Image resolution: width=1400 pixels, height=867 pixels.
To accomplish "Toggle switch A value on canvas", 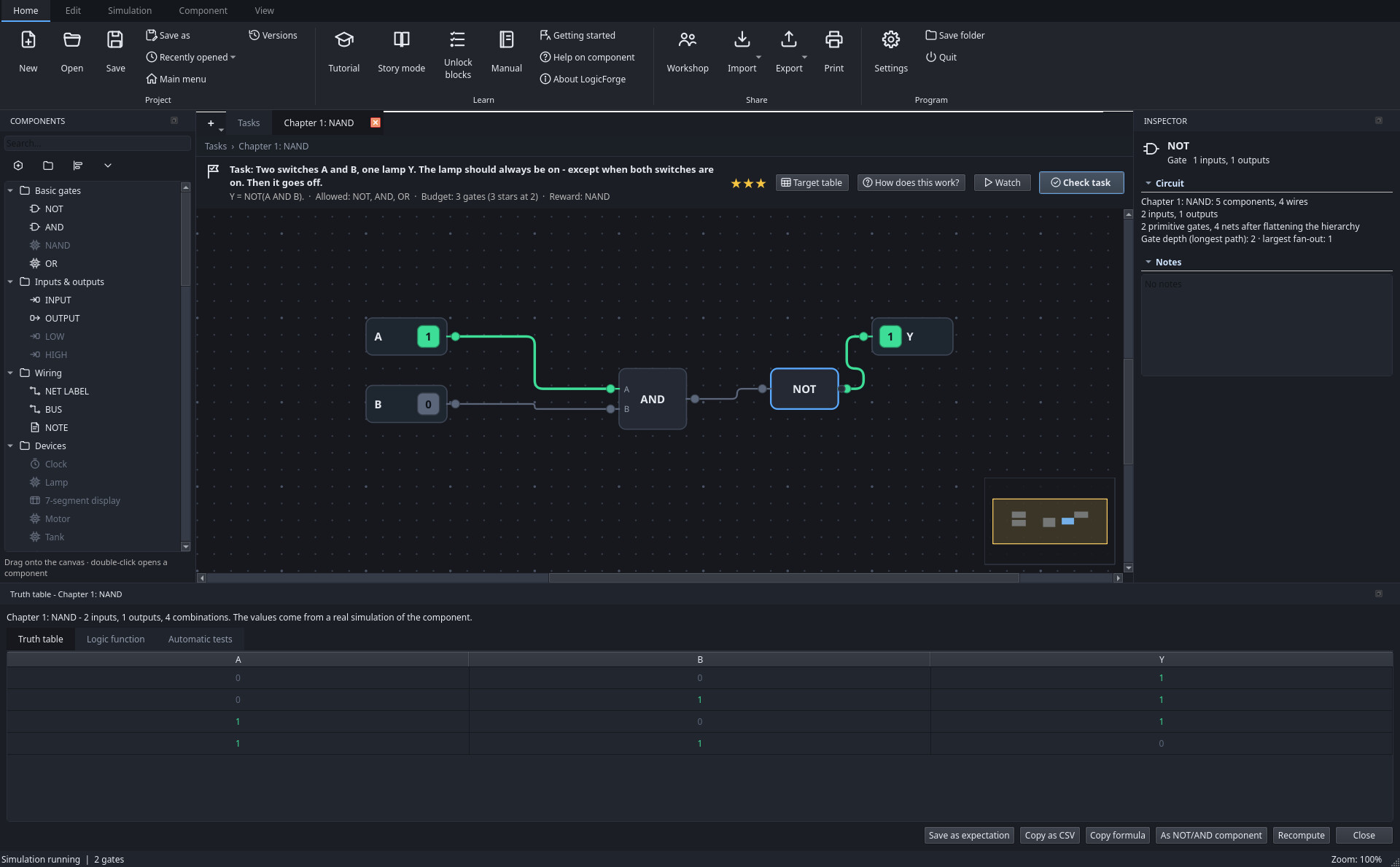I will tap(428, 336).
